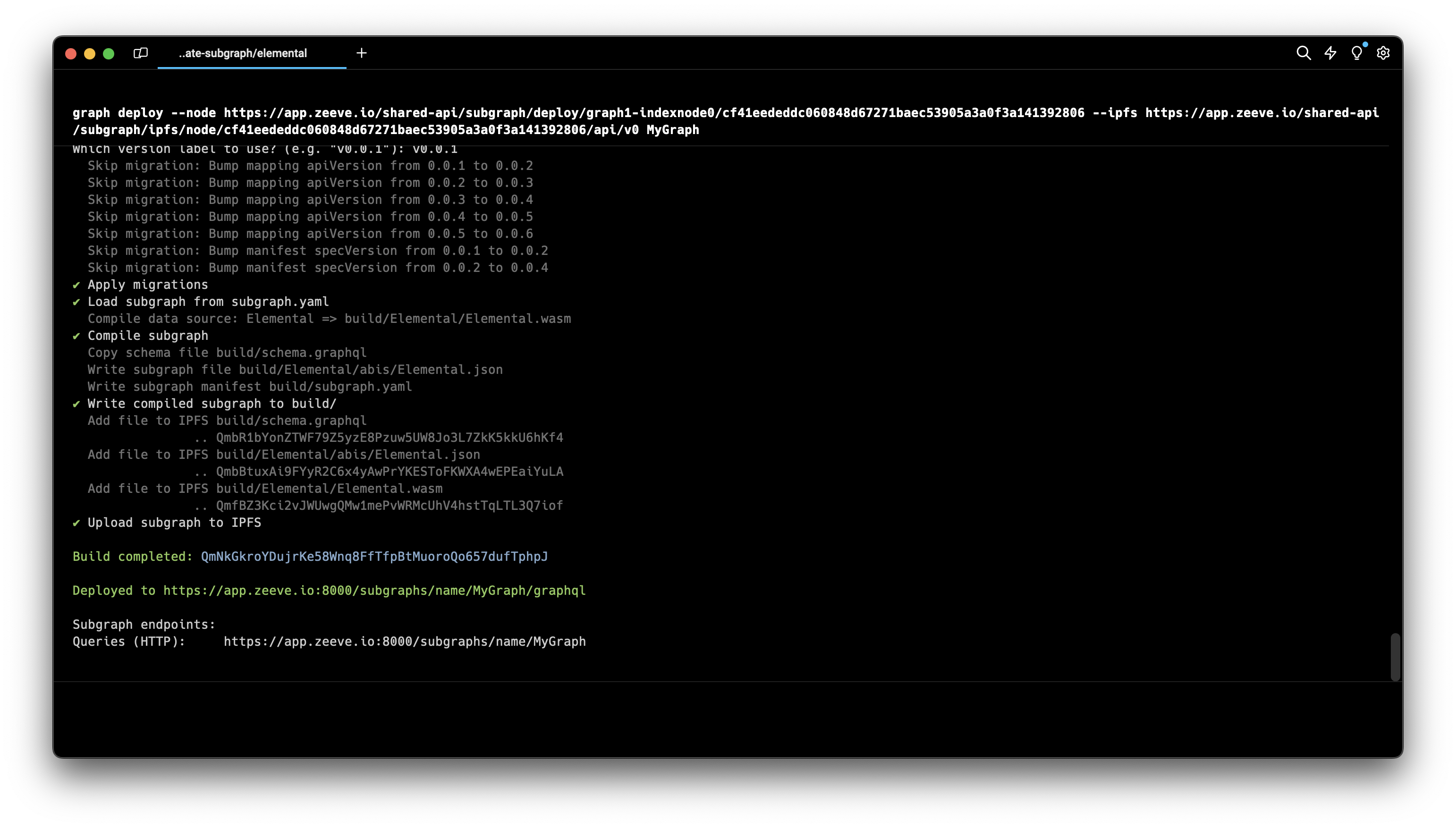This screenshot has height=828, width=1456.
Task: Open the Queries (HTTP) MyGraph URL
Action: pos(405,642)
